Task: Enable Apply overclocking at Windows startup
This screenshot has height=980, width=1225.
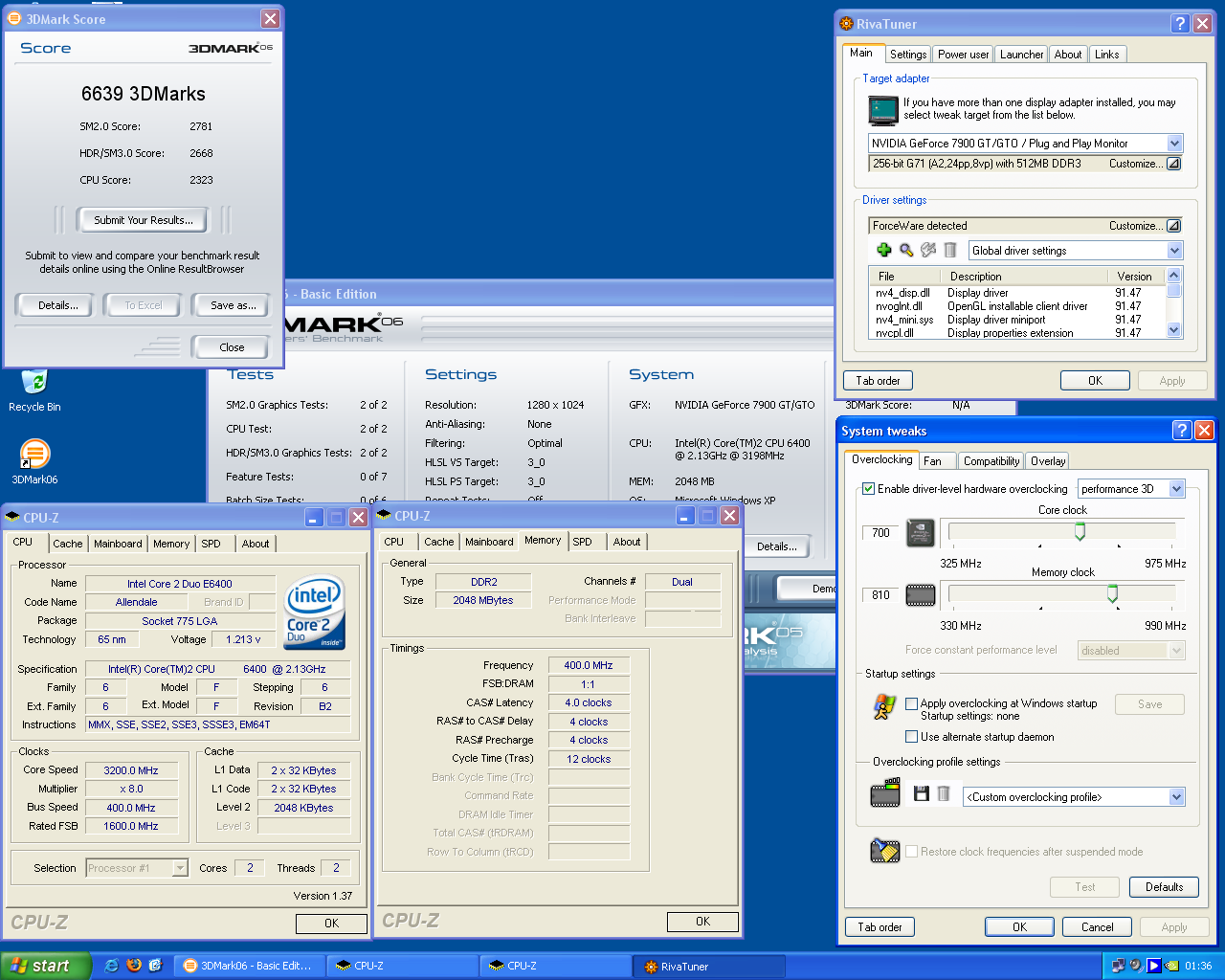Action: (x=912, y=703)
